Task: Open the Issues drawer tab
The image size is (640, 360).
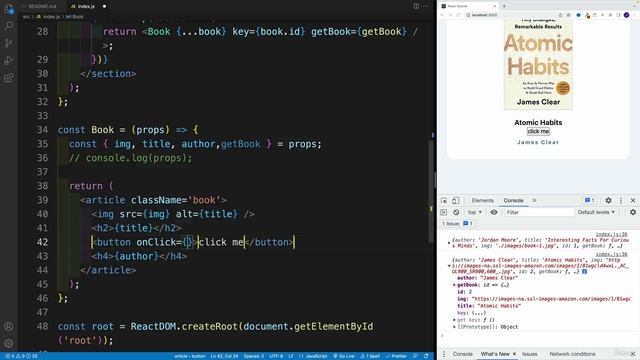Action: point(529,354)
